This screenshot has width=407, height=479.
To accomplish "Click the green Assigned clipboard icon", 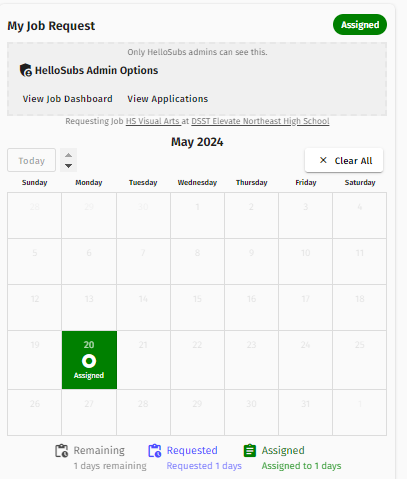I will [250, 451].
